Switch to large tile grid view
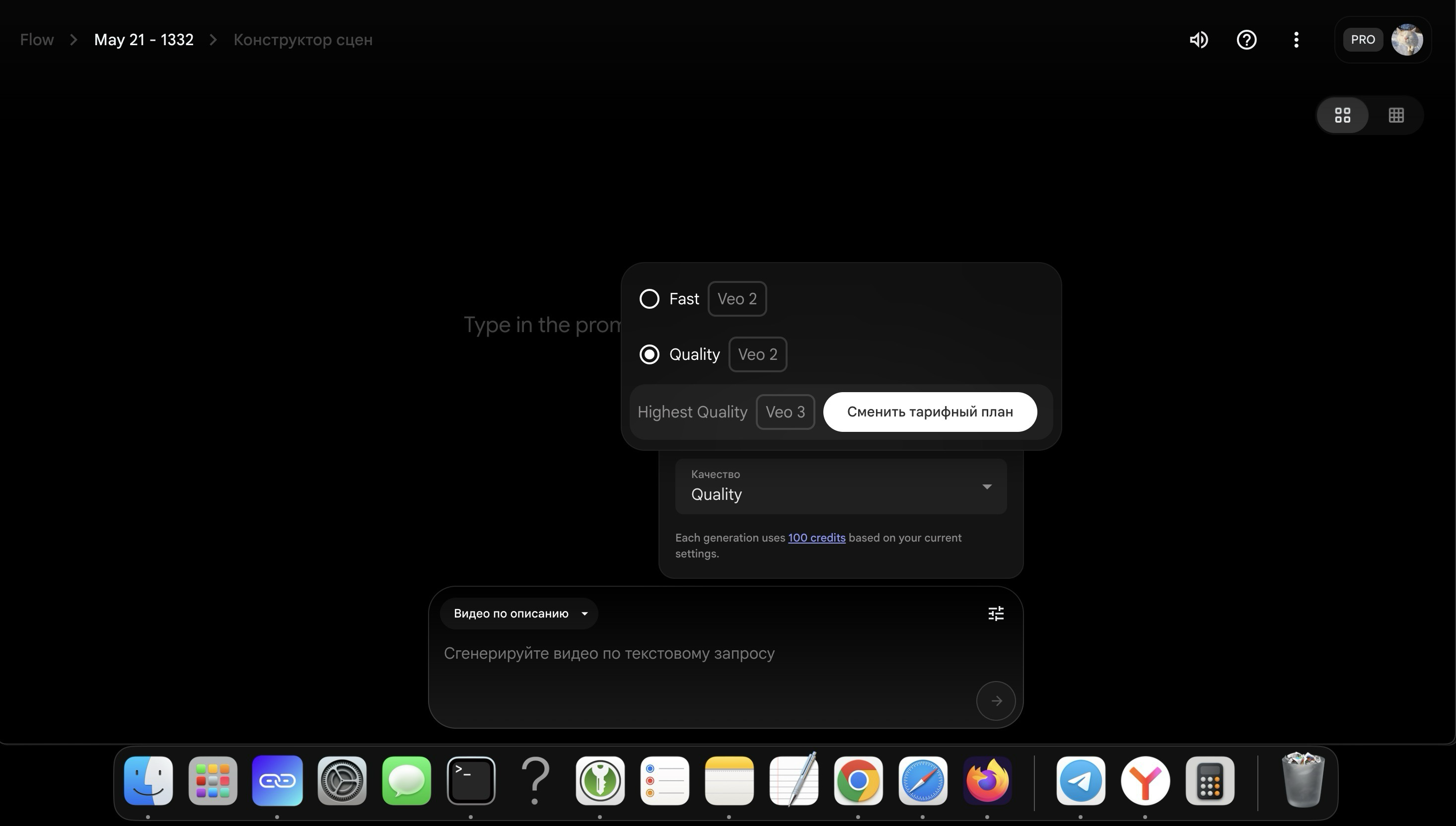Viewport: 1456px width, 826px height. click(1342, 115)
